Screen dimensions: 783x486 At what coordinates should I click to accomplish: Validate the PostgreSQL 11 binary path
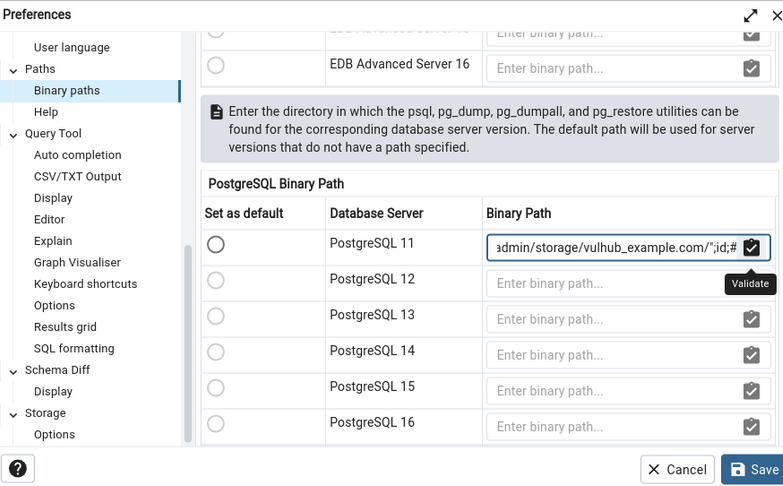[x=751, y=248]
